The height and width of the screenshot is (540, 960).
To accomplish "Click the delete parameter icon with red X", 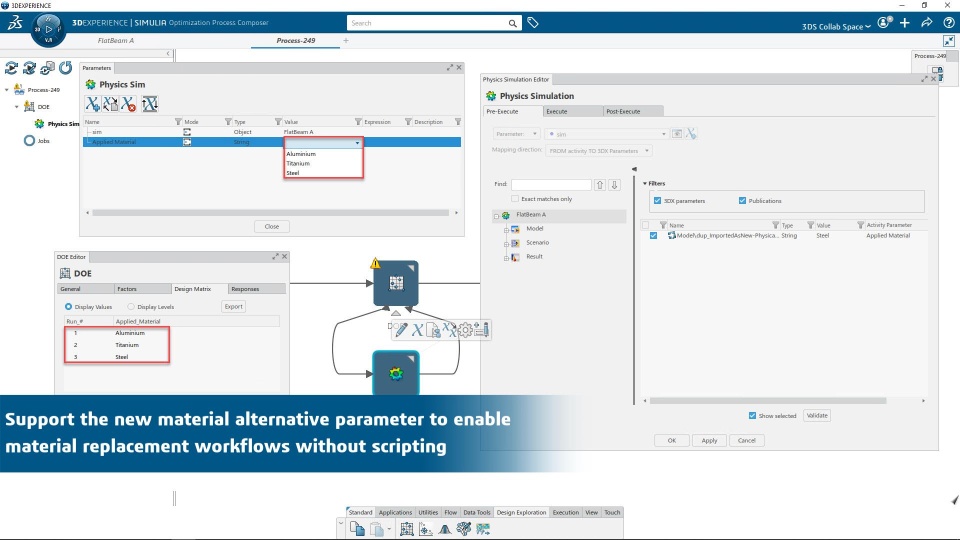I will (129, 104).
